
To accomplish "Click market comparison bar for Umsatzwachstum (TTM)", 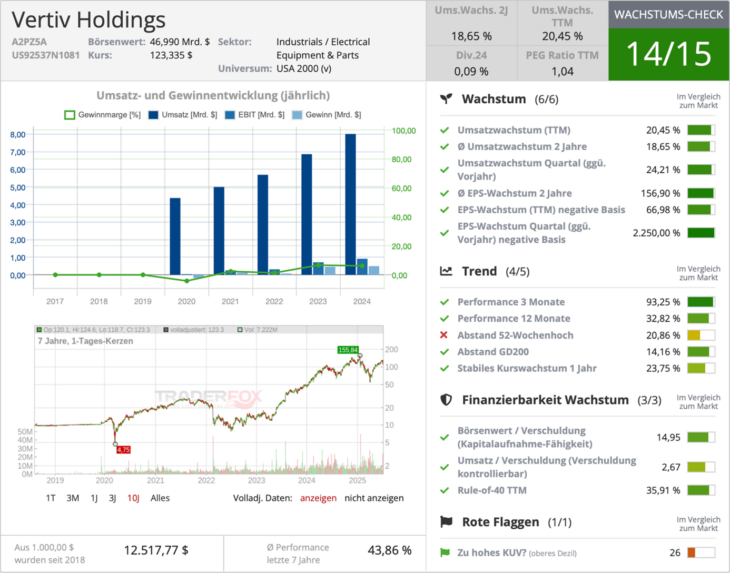I will [701, 130].
